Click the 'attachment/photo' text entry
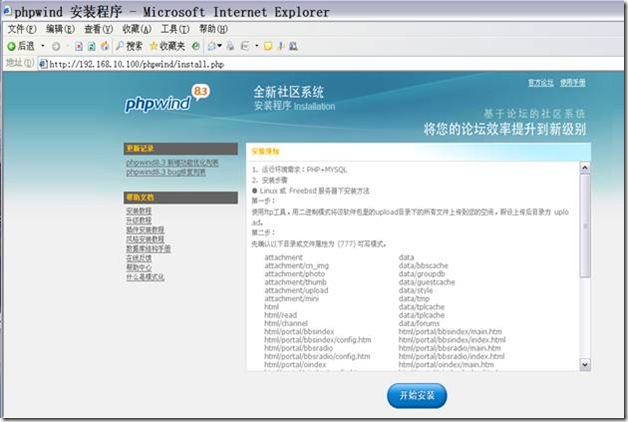The image size is (628, 422). (x=294, y=274)
